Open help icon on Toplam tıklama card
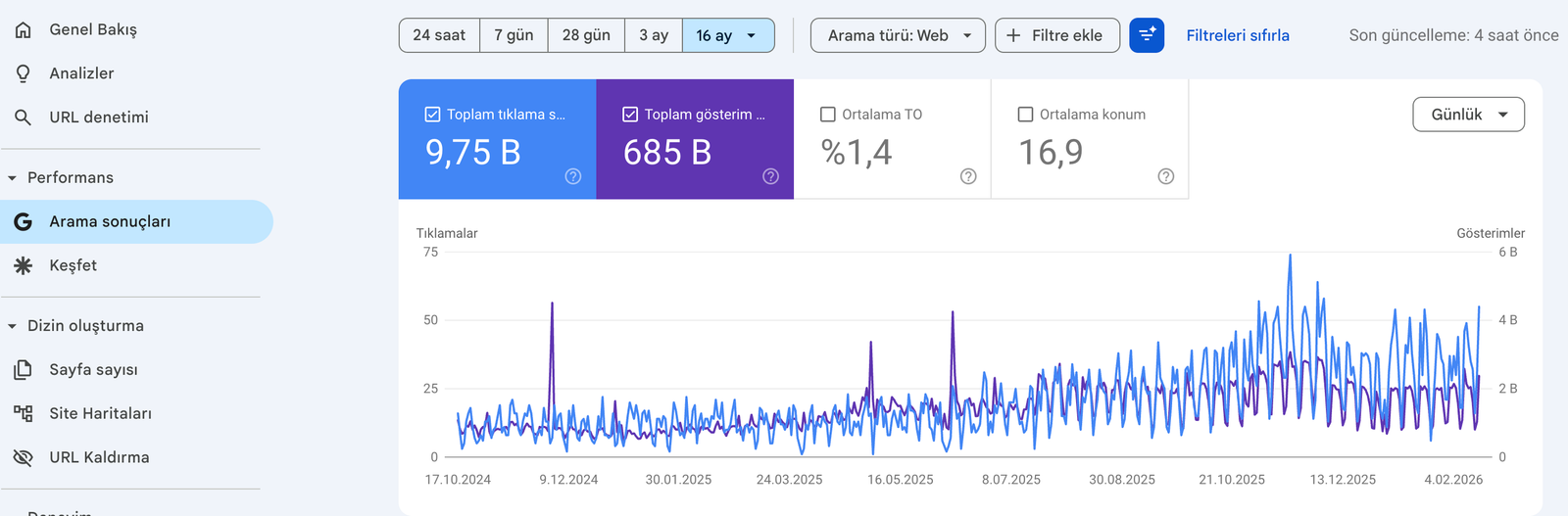The height and width of the screenshot is (516, 1568). 573,176
